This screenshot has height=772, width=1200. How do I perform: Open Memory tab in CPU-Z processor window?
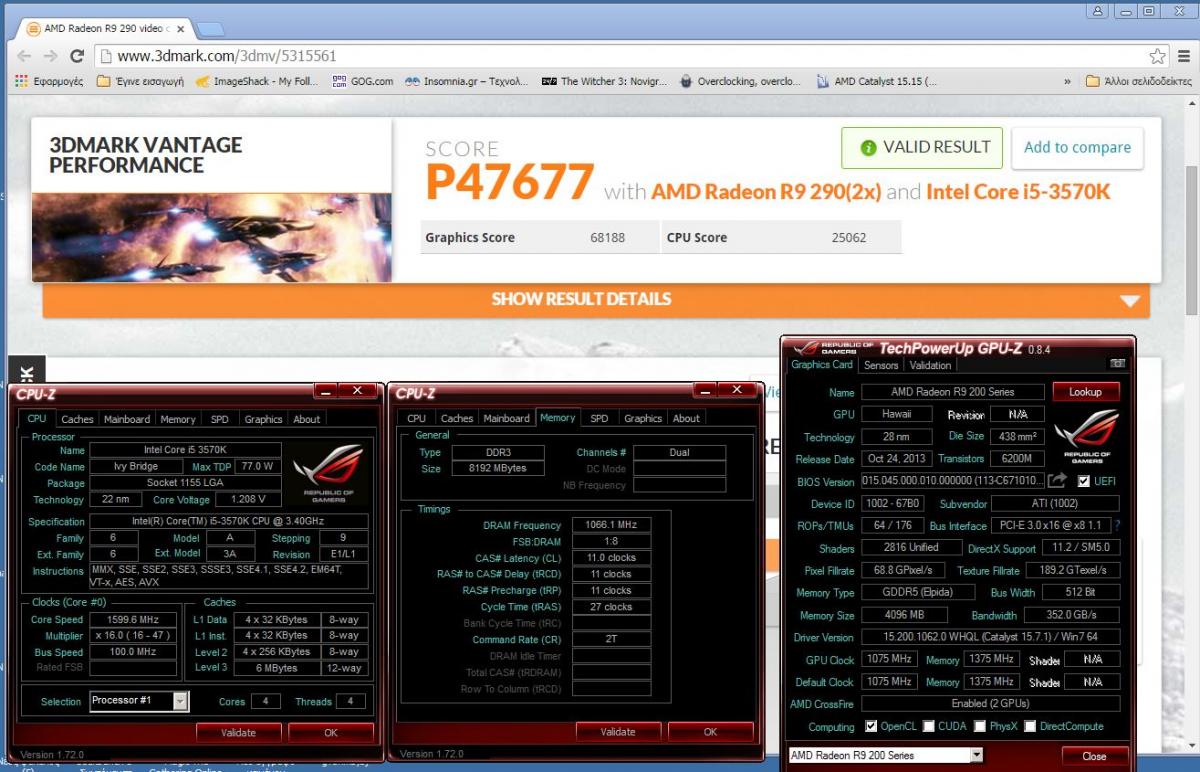coord(178,419)
